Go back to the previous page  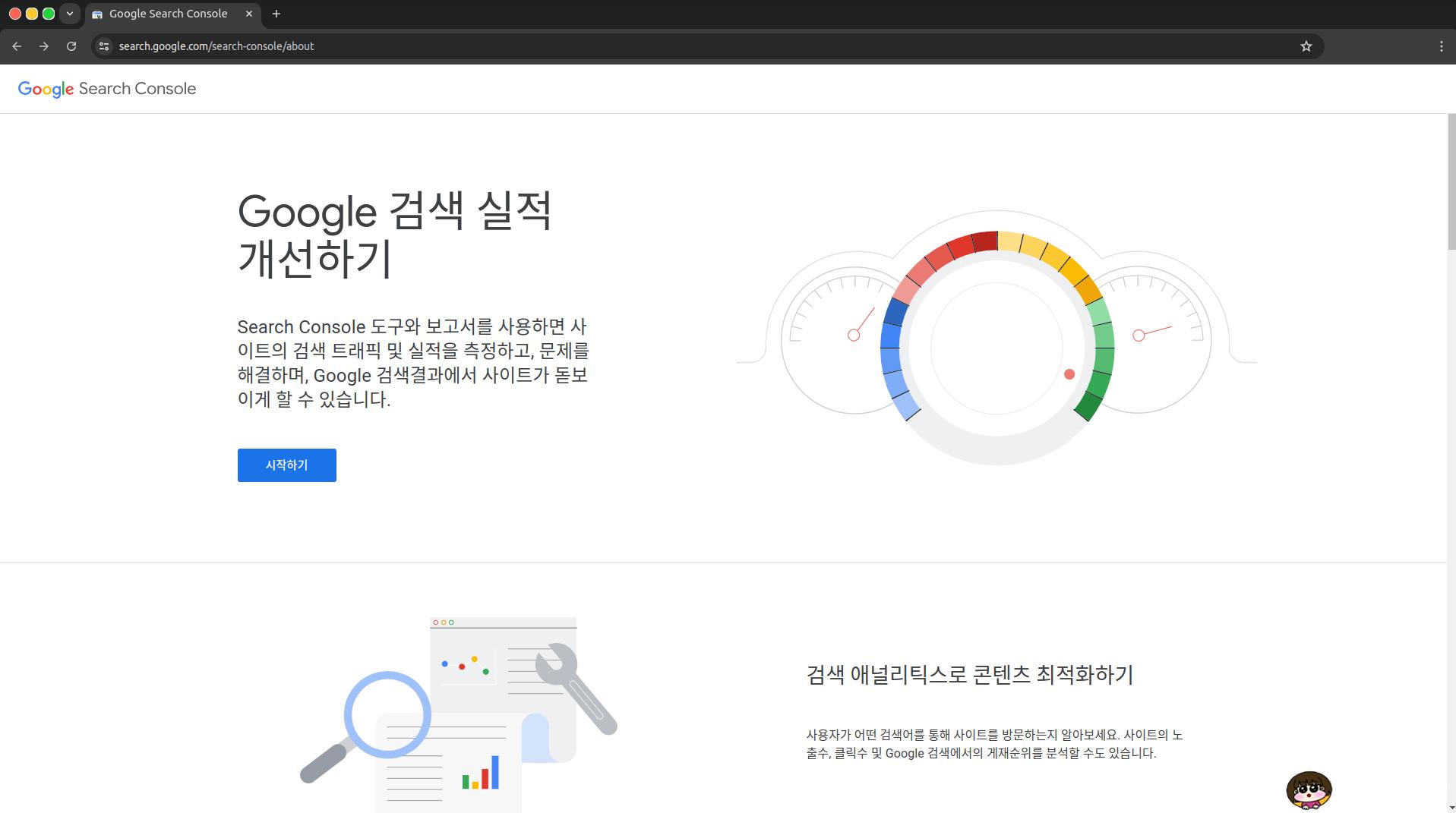[x=17, y=46]
